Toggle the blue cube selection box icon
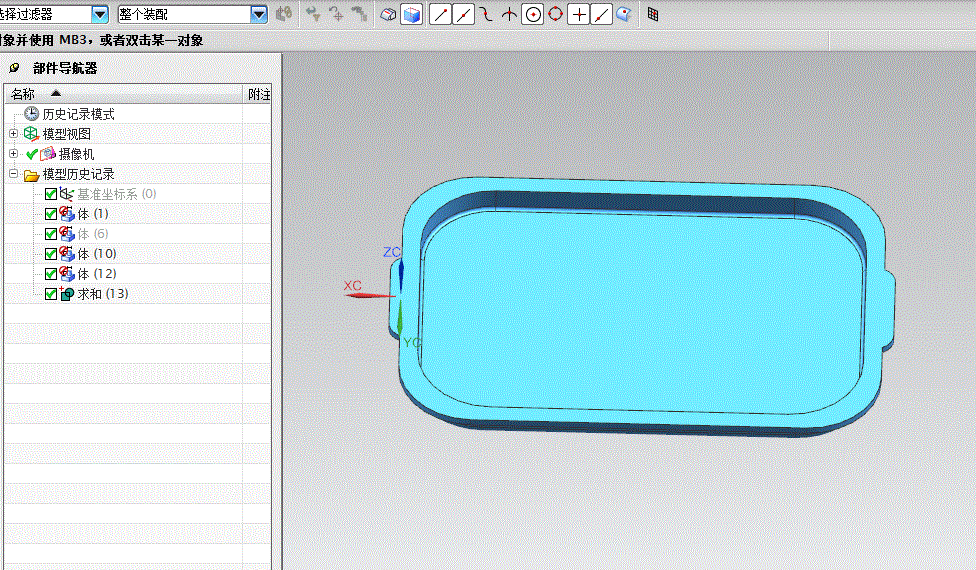 click(411, 14)
